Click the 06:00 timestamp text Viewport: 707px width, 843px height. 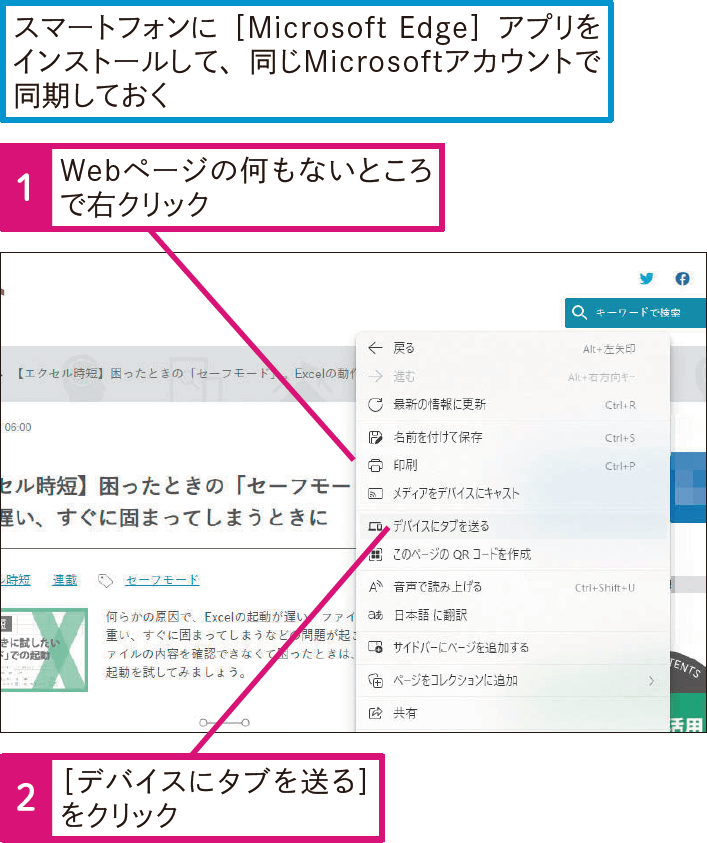click(18, 427)
